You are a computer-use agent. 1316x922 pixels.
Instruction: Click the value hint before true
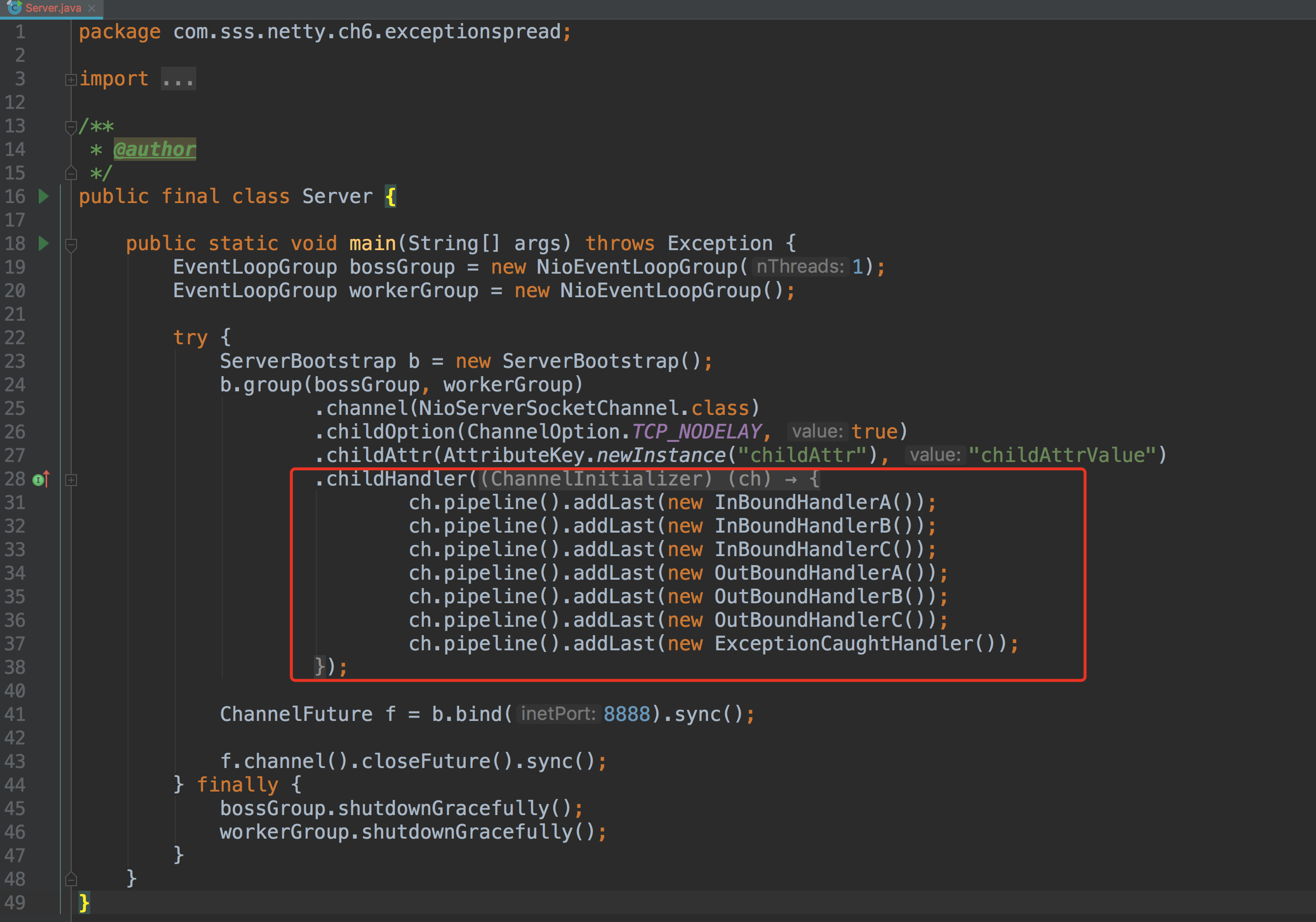pos(817,431)
